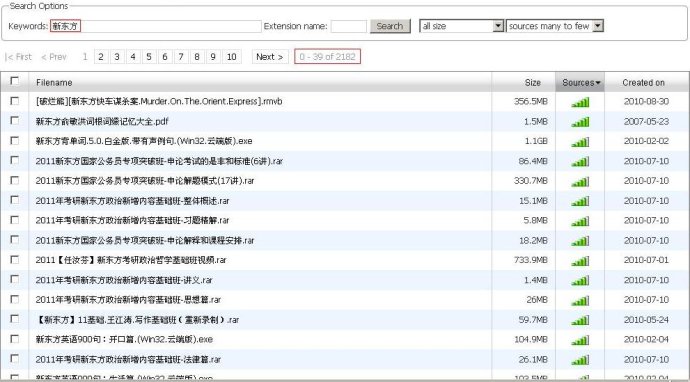Check the box for the 15.1MB rar file
Viewport: 690px width, 382px height.
15,200
